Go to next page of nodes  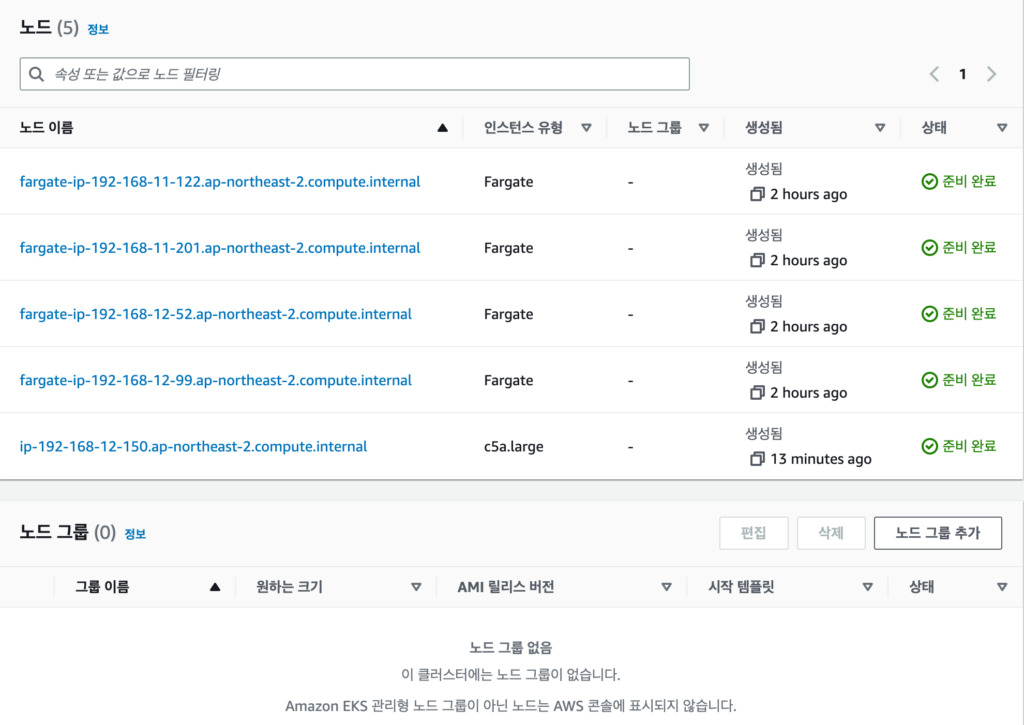991,74
